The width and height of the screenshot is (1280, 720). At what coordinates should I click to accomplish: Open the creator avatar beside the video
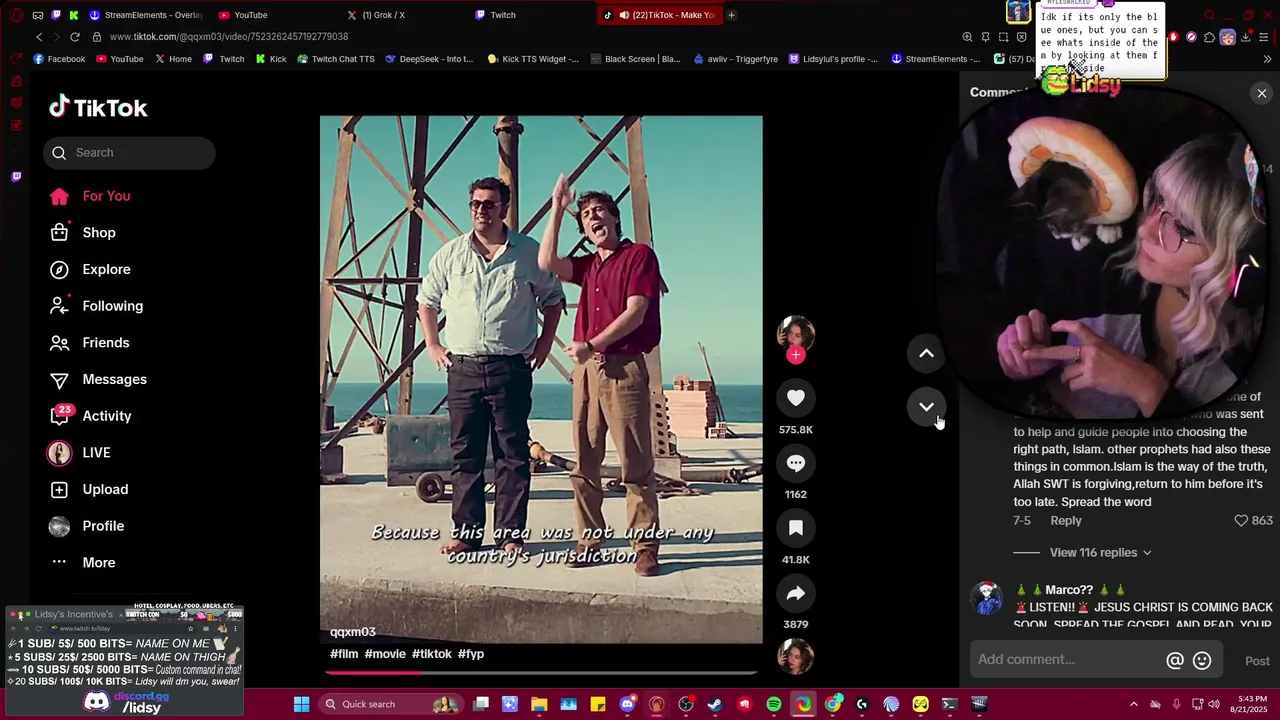click(x=796, y=334)
